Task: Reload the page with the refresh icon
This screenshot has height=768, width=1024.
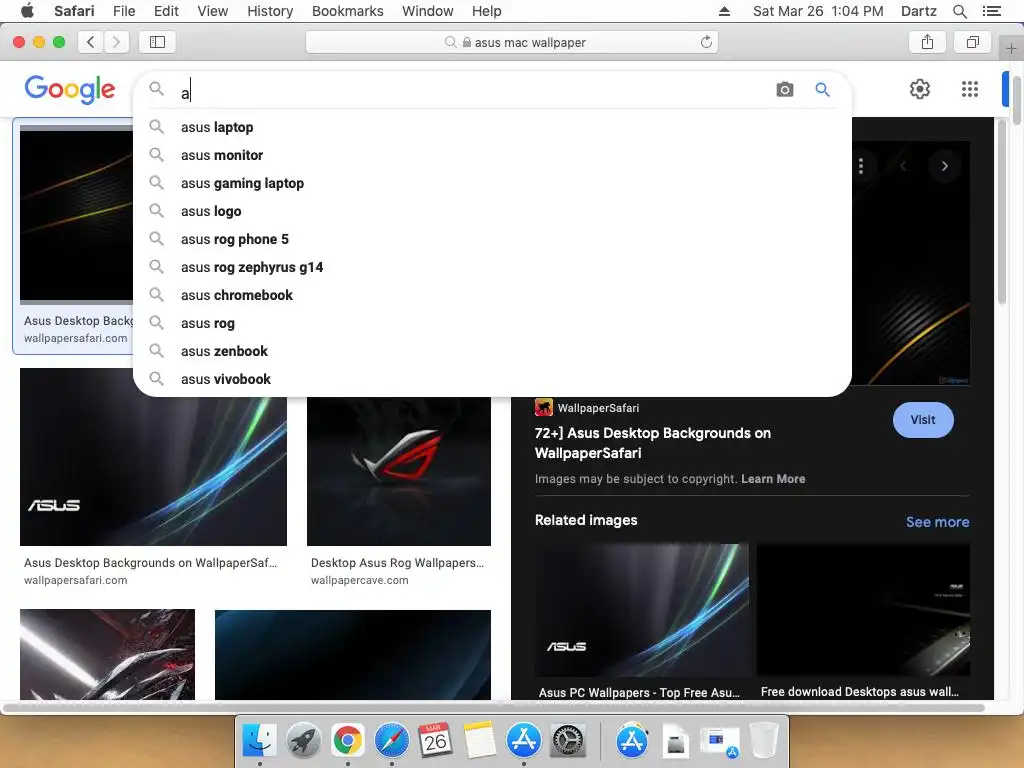Action: 706,42
